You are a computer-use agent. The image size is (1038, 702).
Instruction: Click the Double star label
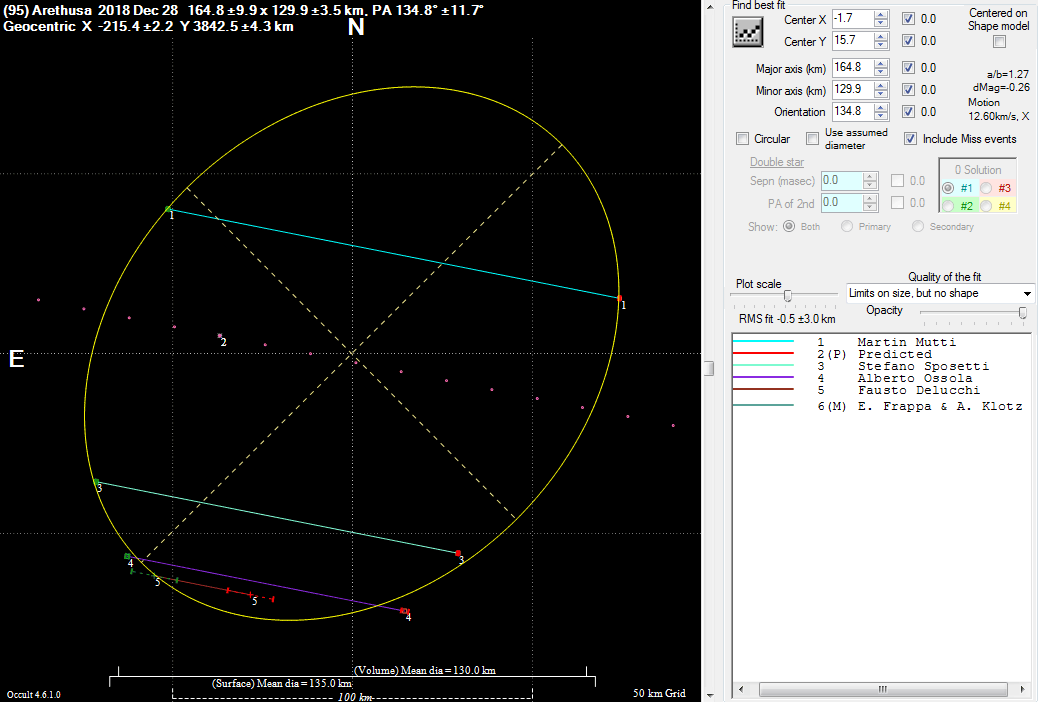tap(777, 162)
